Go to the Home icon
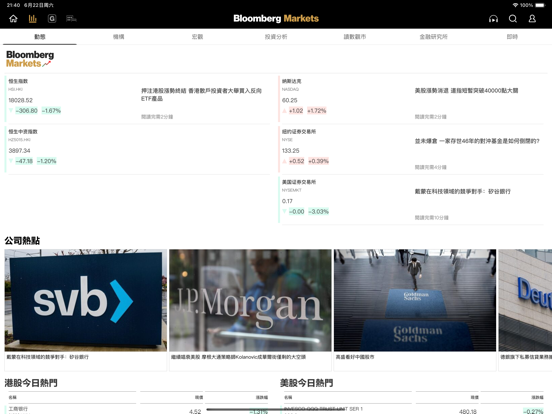Viewport: 552px width, 414px height. pos(13,19)
